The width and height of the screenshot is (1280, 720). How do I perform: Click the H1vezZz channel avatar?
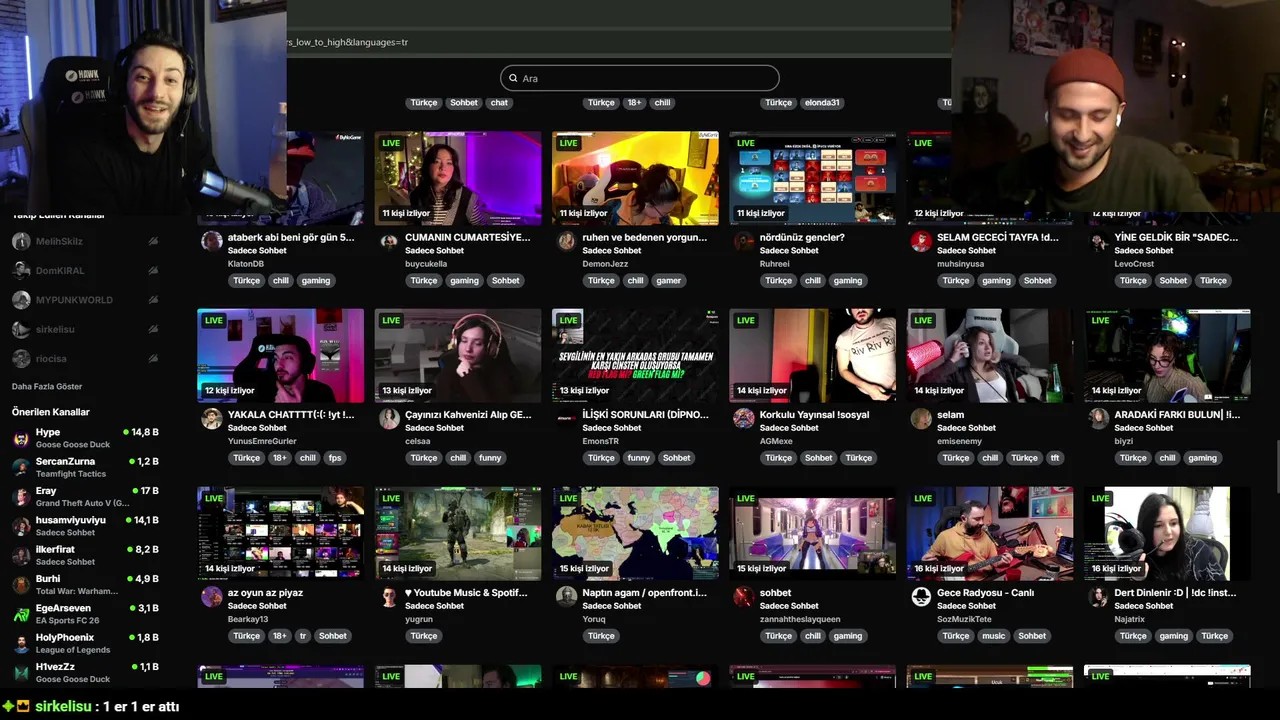pos(21,672)
